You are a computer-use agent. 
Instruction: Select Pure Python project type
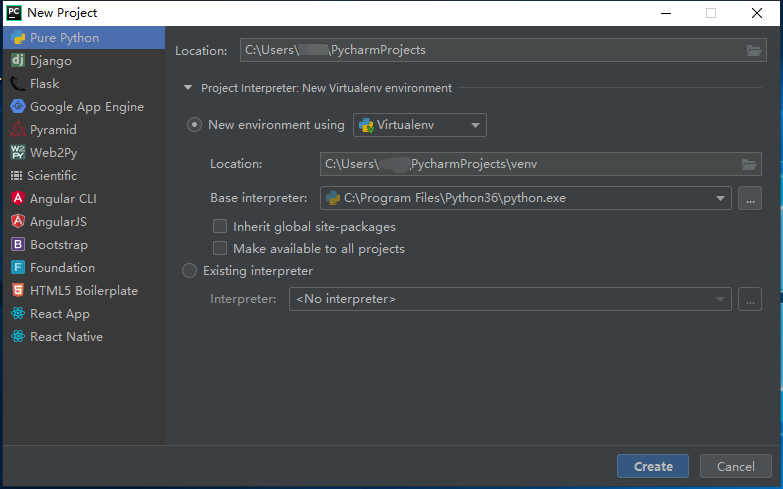(x=64, y=38)
